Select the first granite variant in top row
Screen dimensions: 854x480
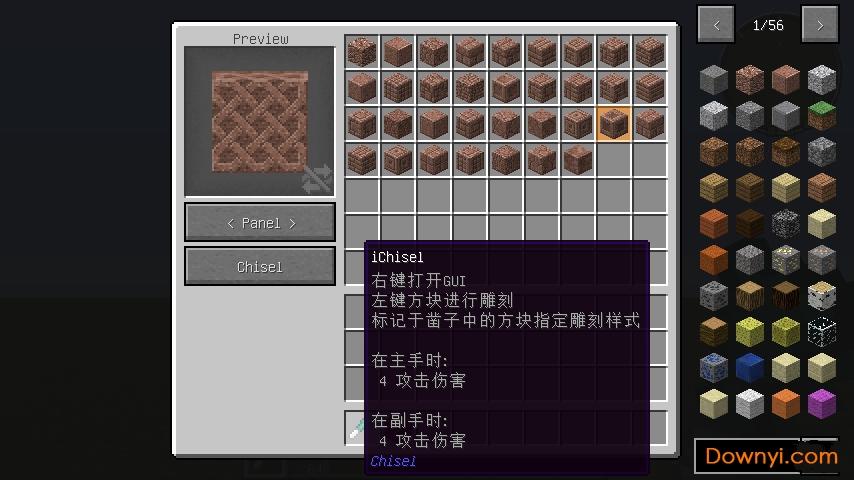pyautogui.click(x=362, y=52)
